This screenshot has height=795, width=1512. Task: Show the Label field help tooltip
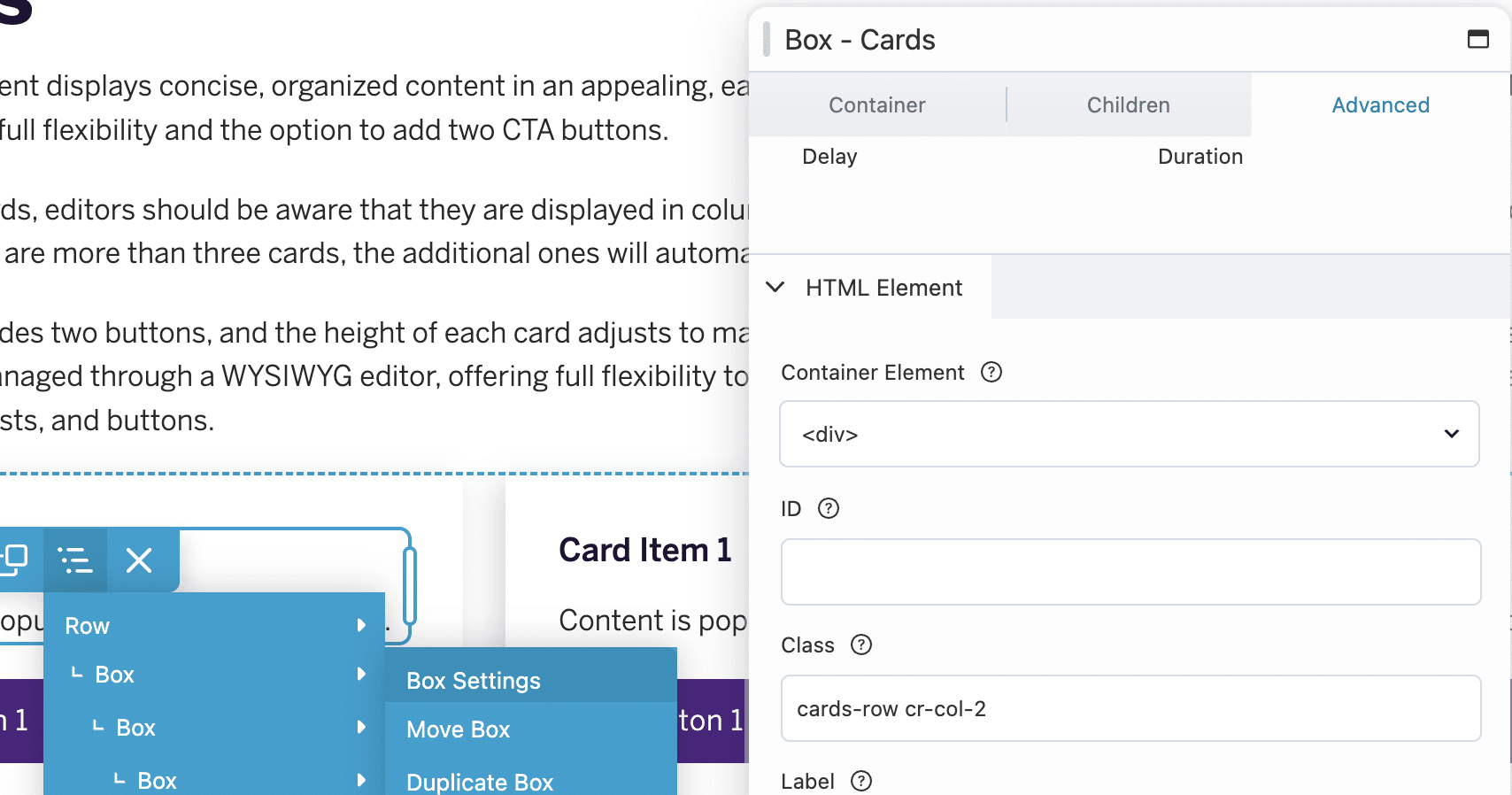coord(861,781)
